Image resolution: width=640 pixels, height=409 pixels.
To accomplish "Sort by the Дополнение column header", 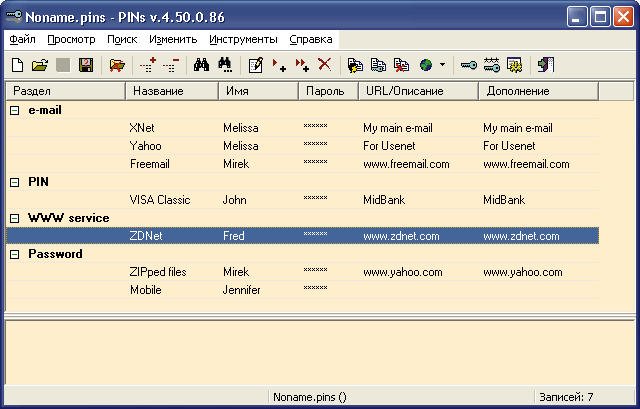I will pyautogui.click(x=538, y=91).
